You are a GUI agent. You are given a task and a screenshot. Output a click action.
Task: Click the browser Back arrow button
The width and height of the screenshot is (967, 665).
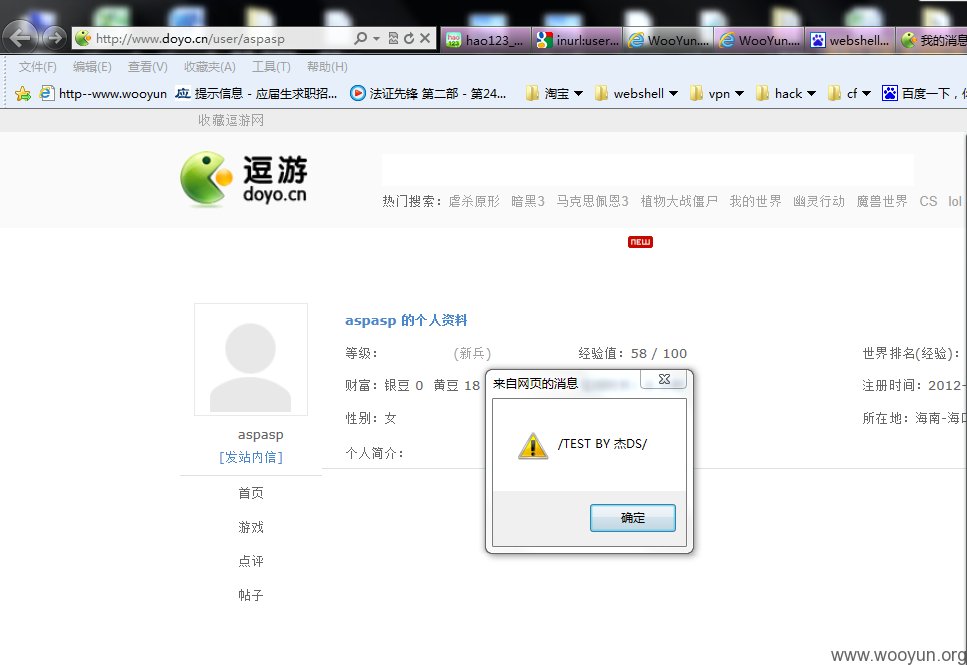click(x=20, y=38)
